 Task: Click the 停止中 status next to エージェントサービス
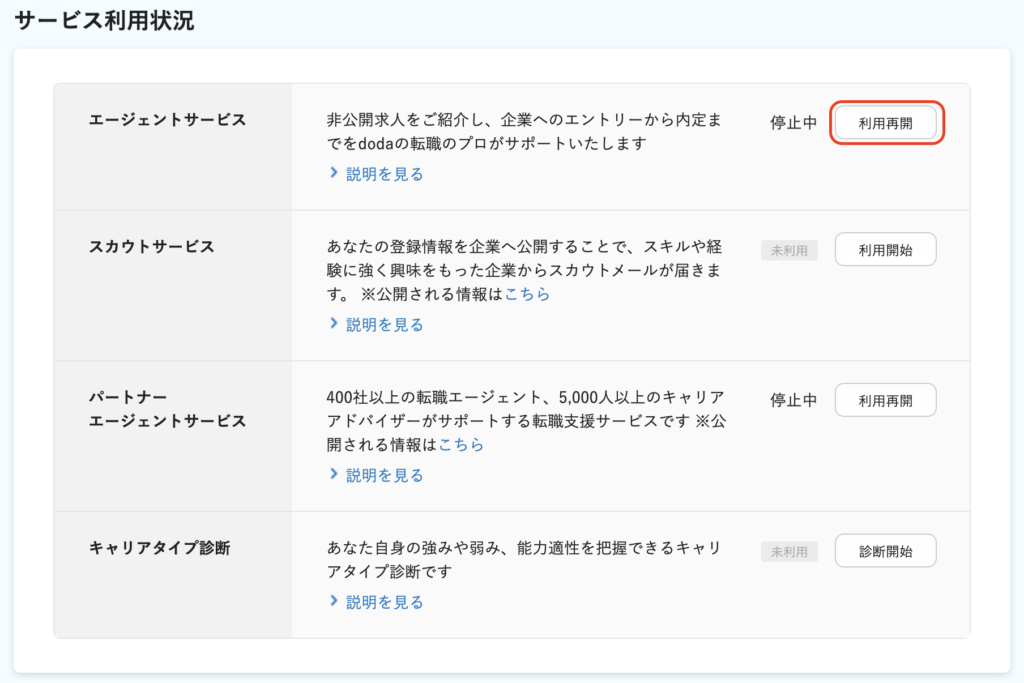pos(793,121)
